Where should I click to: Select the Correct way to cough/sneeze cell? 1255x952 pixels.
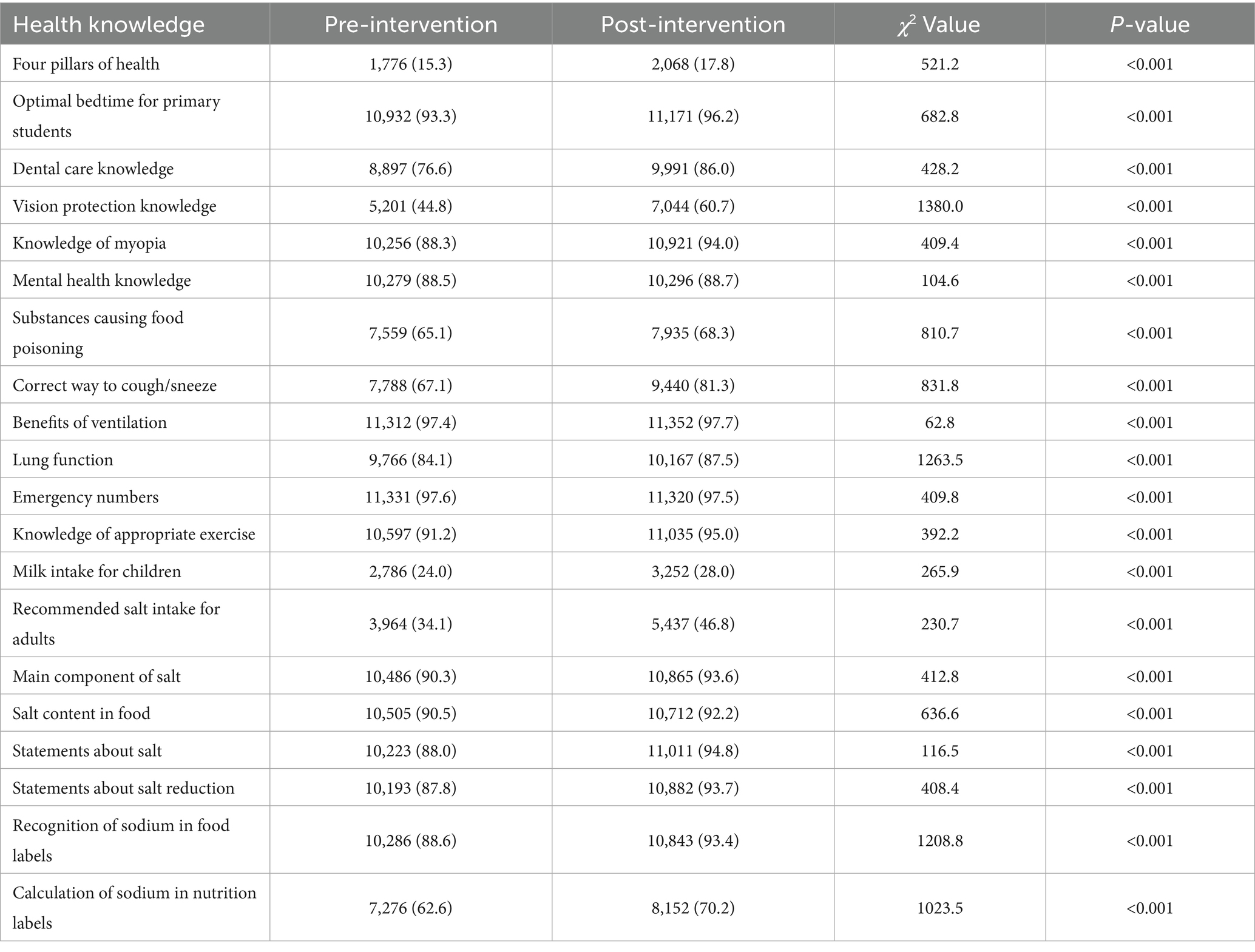click(x=115, y=385)
